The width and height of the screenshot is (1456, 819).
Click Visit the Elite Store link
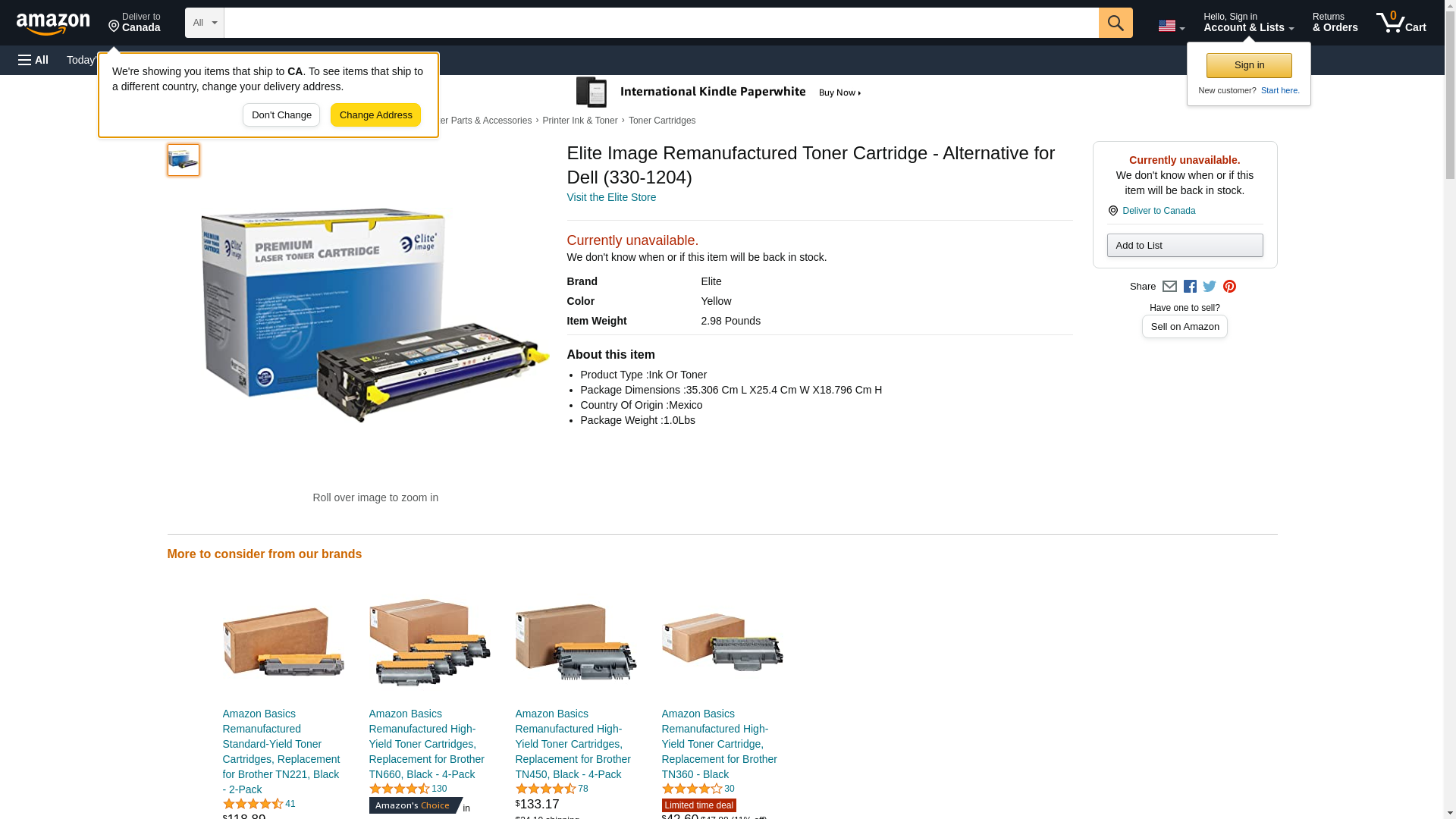[x=611, y=197]
